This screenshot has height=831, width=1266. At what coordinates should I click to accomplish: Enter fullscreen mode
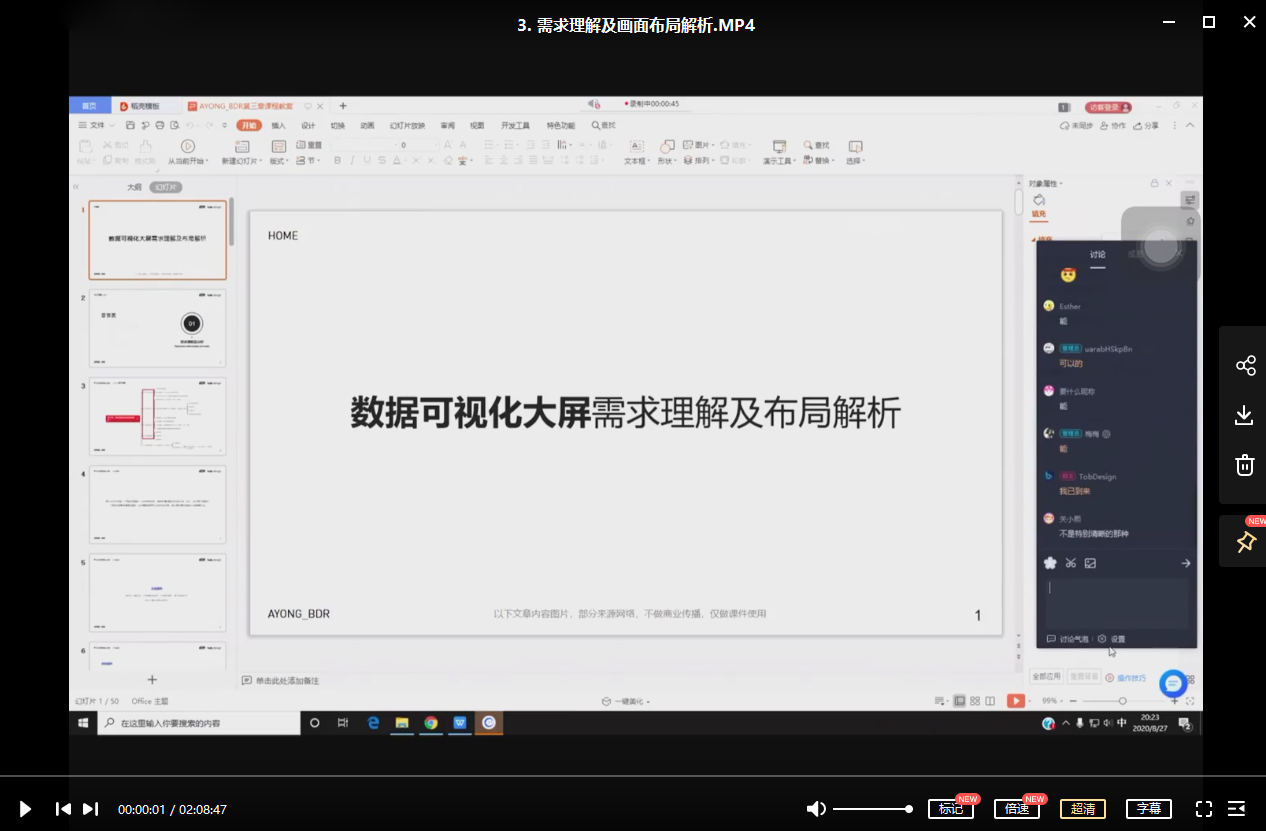coord(1204,809)
